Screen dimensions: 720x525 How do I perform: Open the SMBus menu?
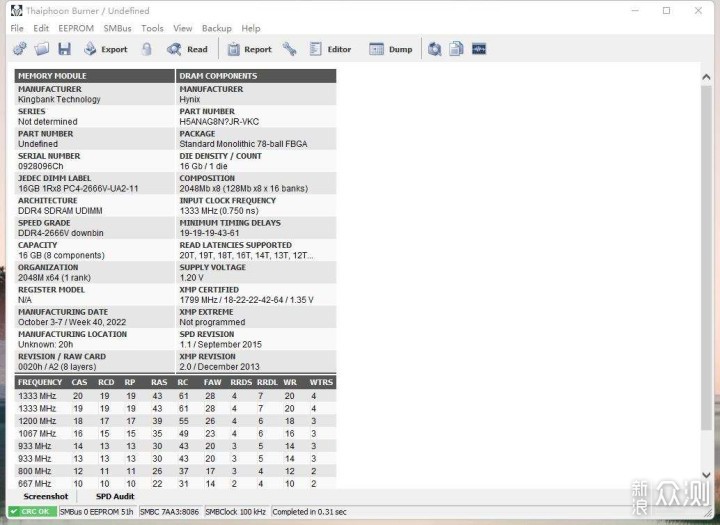coord(117,28)
